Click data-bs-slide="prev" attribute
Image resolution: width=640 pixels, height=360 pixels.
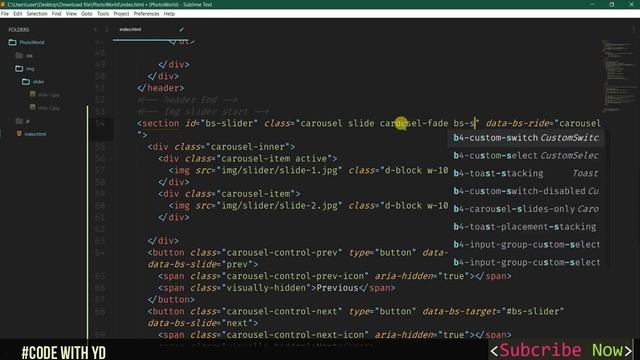200,264
